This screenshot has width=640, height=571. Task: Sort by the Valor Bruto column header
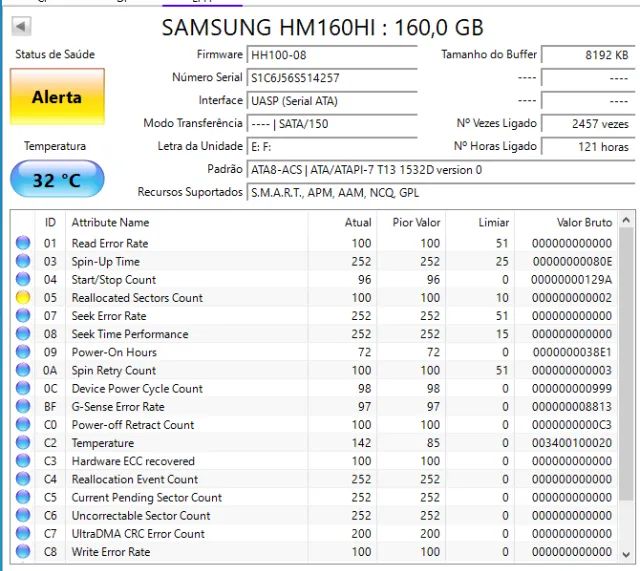pyautogui.click(x=566, y=222)
